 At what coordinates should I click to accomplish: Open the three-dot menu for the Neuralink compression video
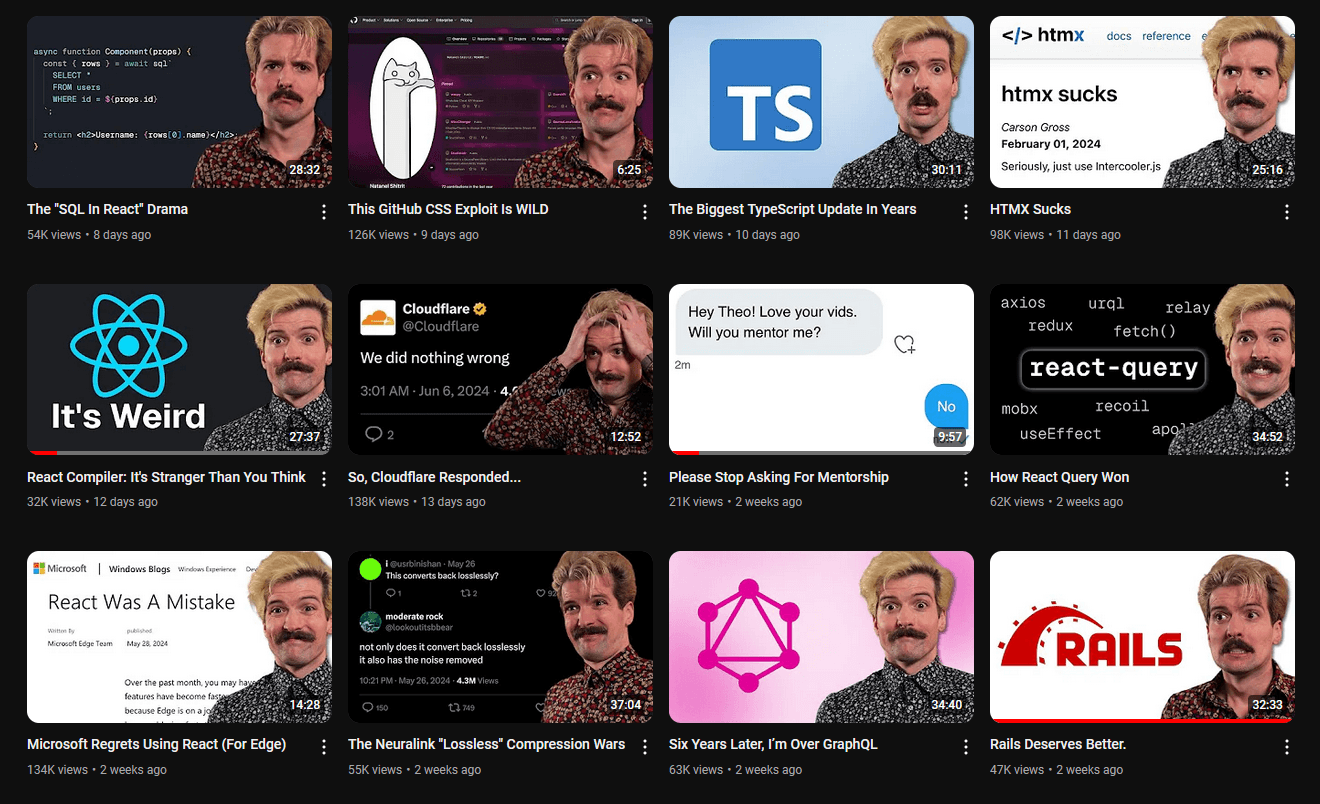point(644,746)
